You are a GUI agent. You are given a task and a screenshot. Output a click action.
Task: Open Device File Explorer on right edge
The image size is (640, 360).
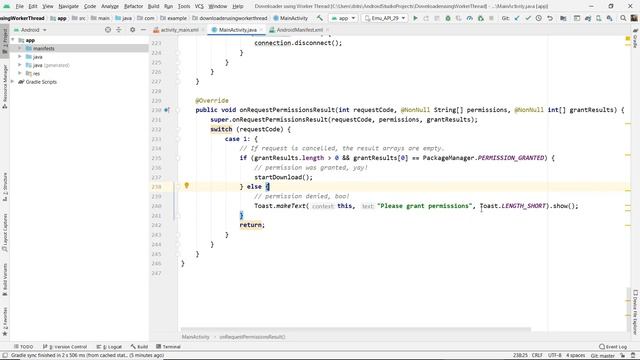(x=635, y=312)
